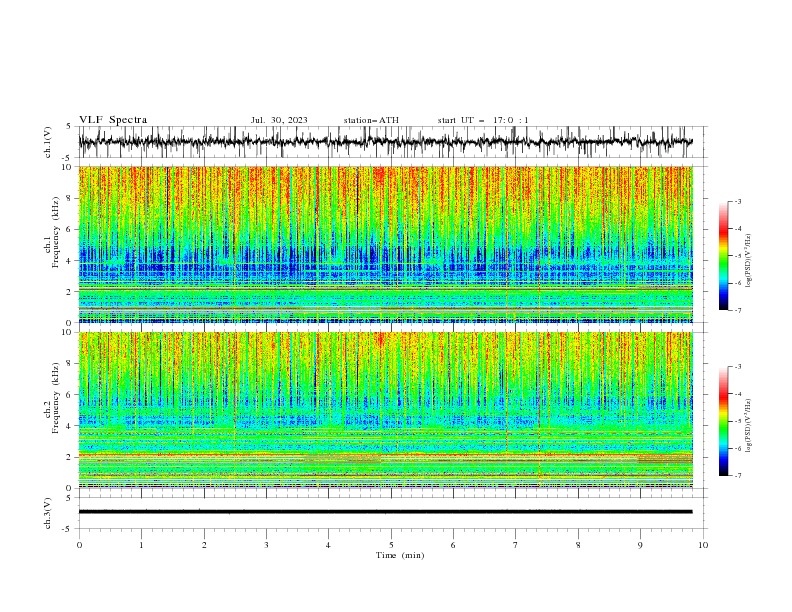Click the ch.1 Frequency (kHz) axis label

pyautogui.click(x=52, y=232)
